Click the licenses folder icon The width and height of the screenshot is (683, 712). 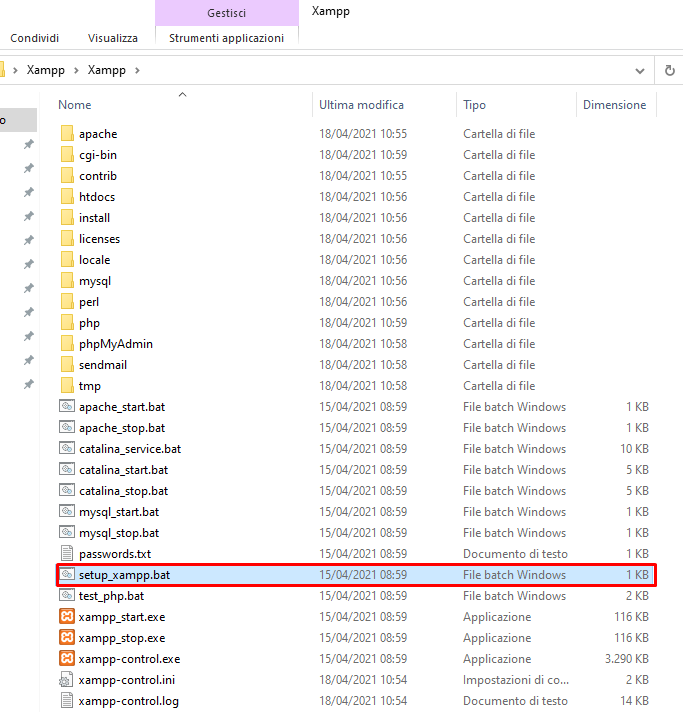[67, 238]
